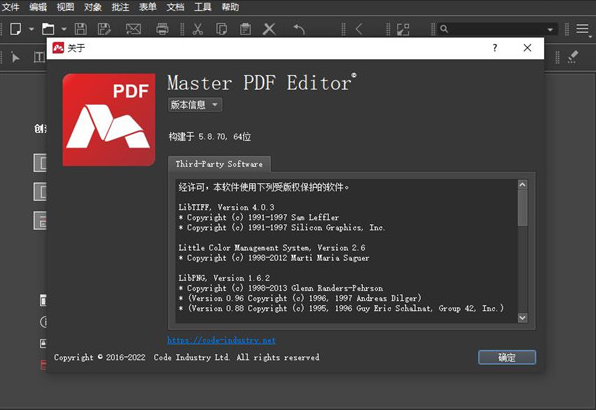Click the Copyright Code Industry Ltd. text
596x410 pixels.
click(187, 357)
